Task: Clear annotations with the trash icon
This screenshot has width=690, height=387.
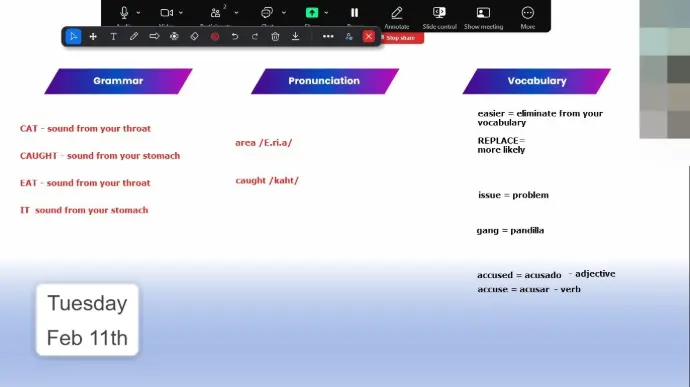Action: (275, 37)
